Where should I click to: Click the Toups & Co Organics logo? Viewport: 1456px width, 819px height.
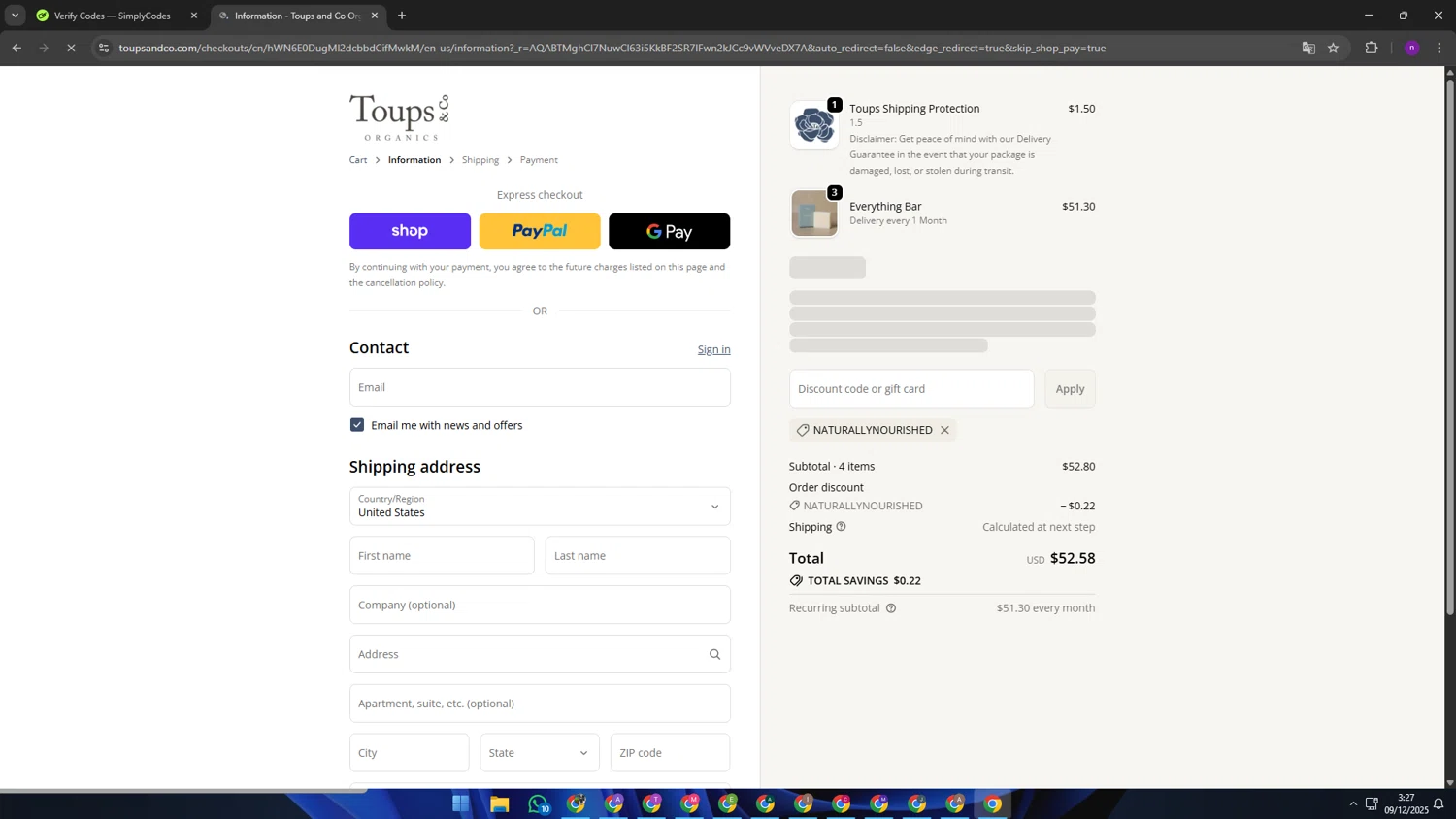399,117
